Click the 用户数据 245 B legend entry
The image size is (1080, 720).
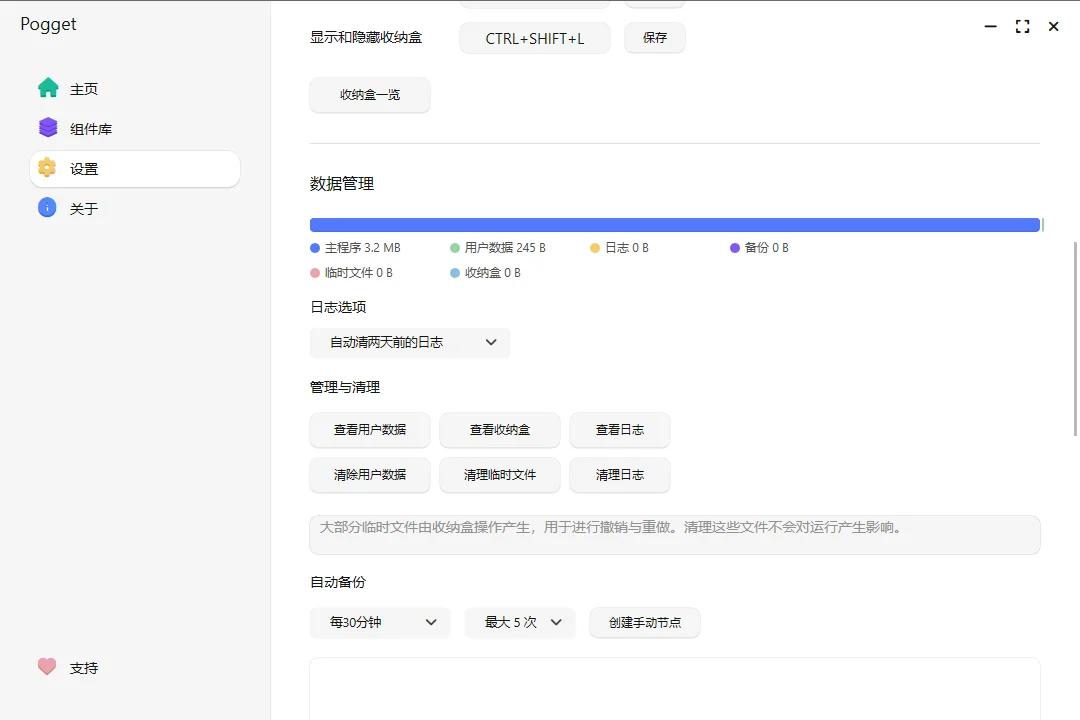point(498,248)
